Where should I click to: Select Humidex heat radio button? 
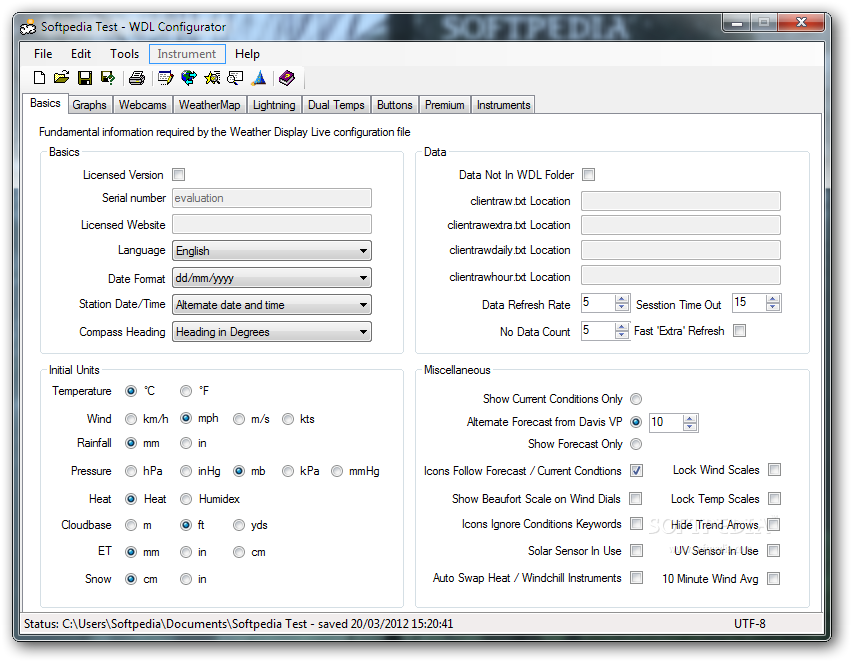click(186, 498)
